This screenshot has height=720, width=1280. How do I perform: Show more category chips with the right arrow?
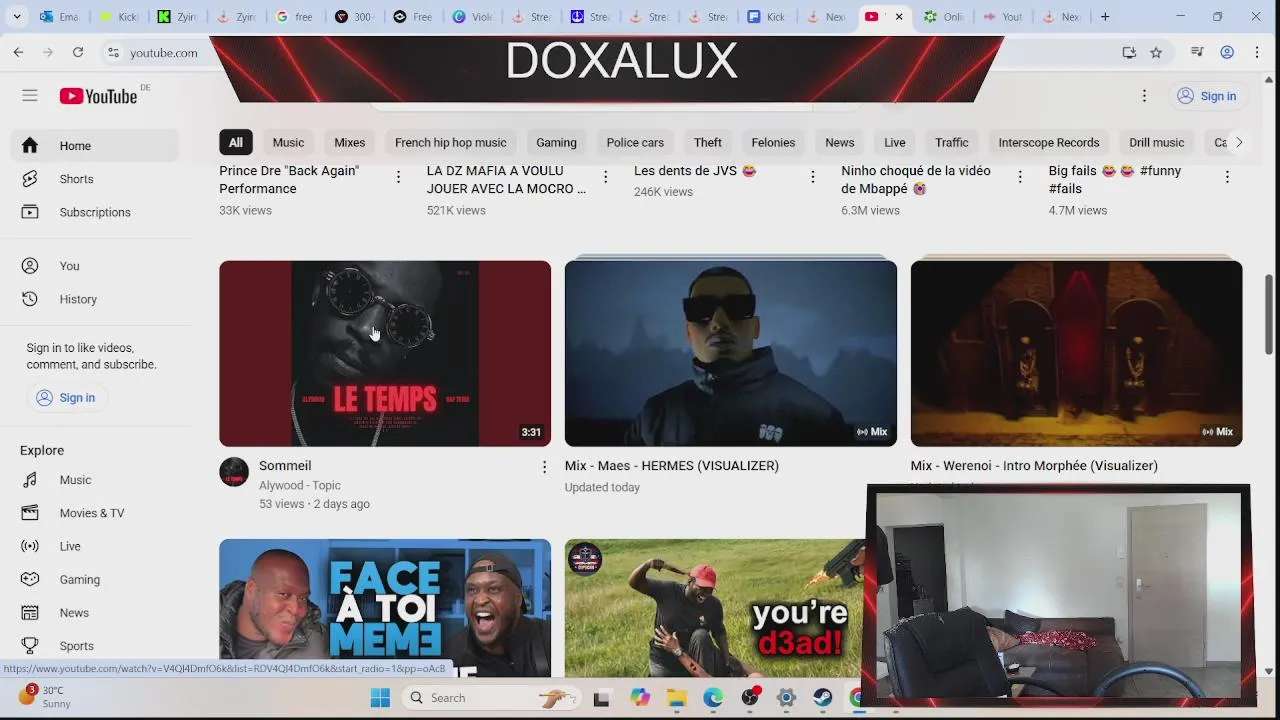click(1238, 142)
